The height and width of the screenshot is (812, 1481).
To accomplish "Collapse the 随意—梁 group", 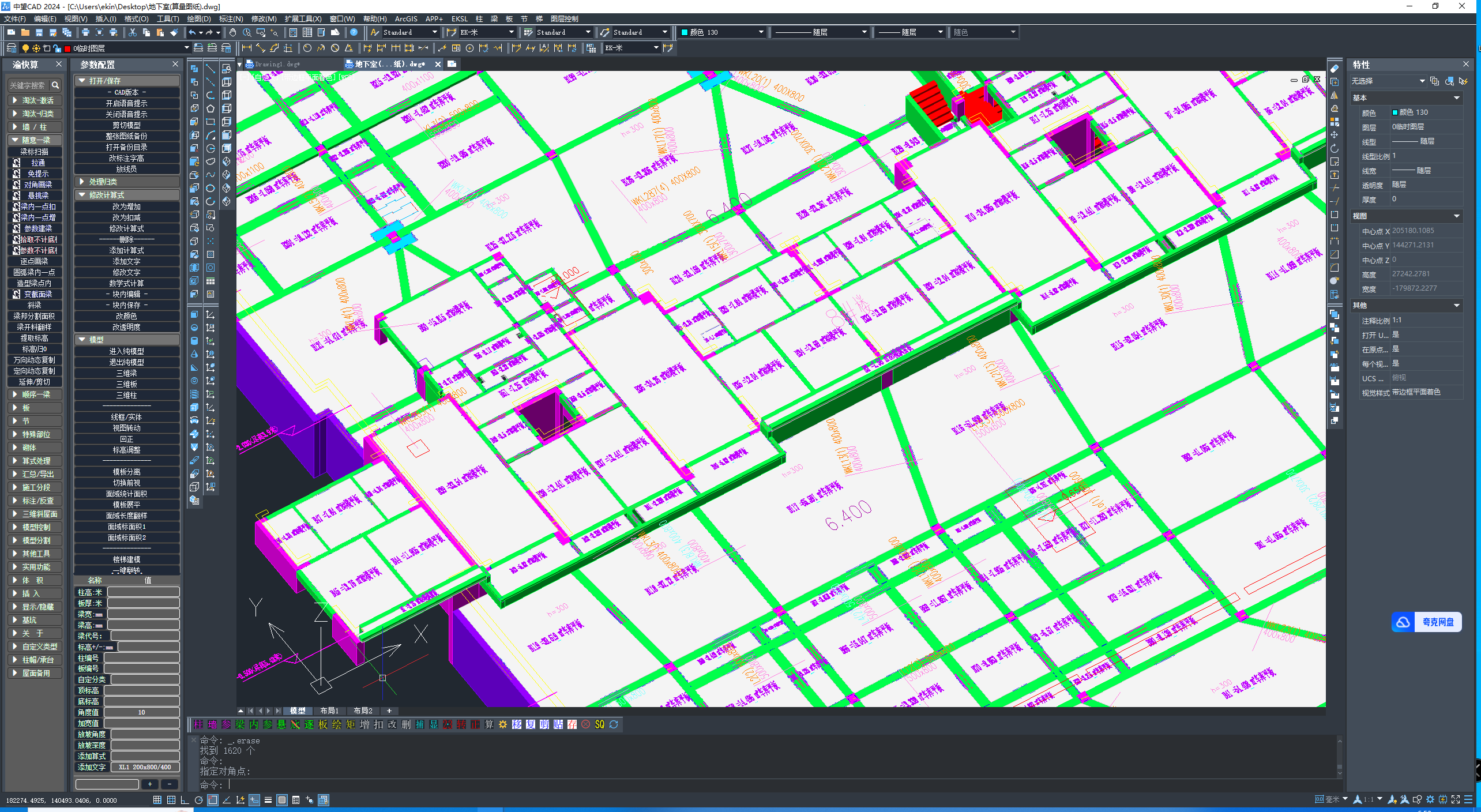I will pos(35,140).
